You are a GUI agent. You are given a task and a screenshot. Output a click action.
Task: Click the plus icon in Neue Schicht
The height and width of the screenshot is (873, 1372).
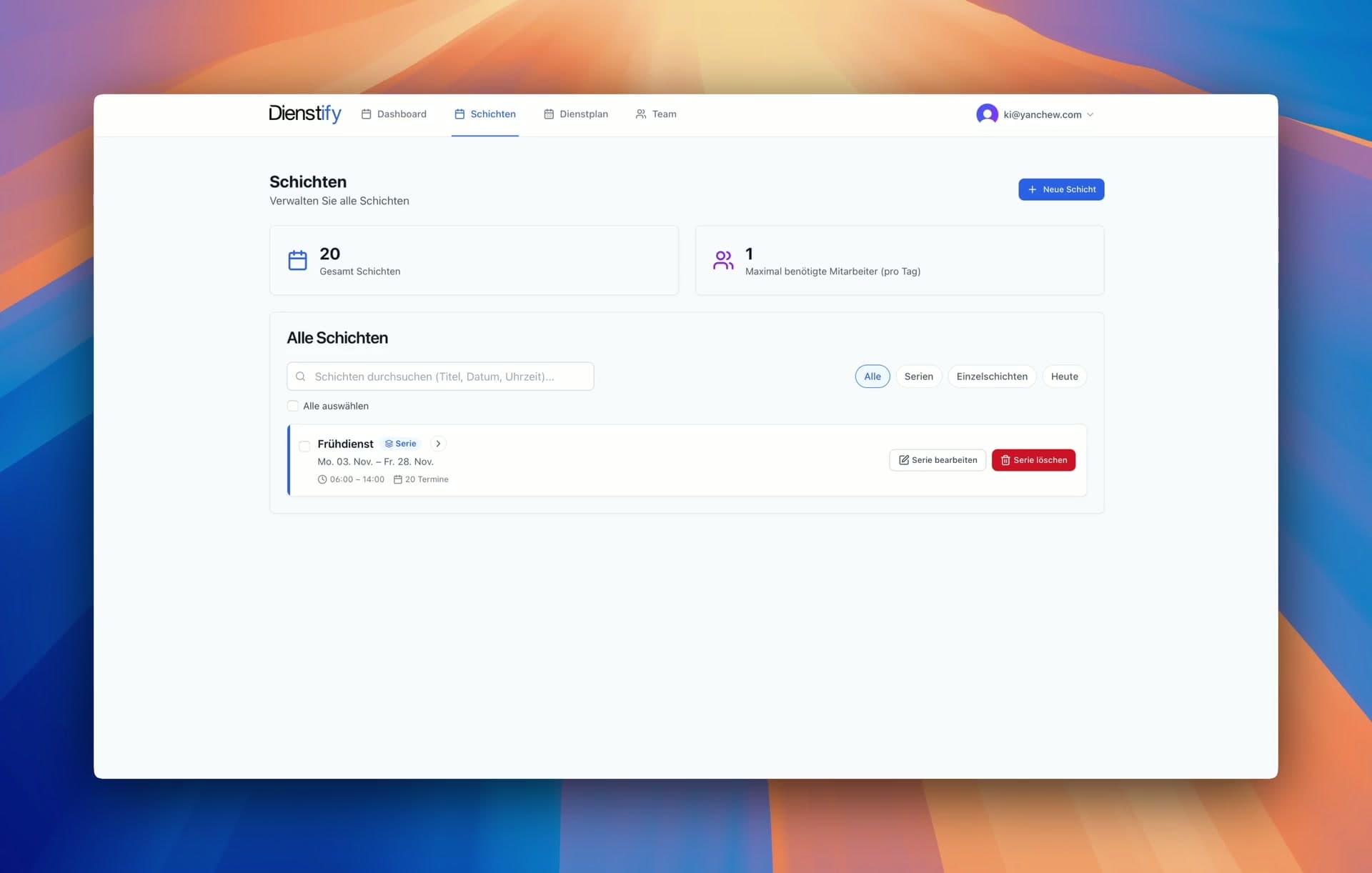(x=1032, y=189)
